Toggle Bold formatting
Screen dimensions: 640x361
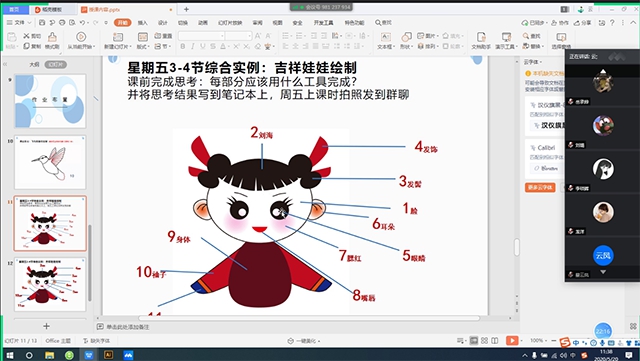coord(182,47)
